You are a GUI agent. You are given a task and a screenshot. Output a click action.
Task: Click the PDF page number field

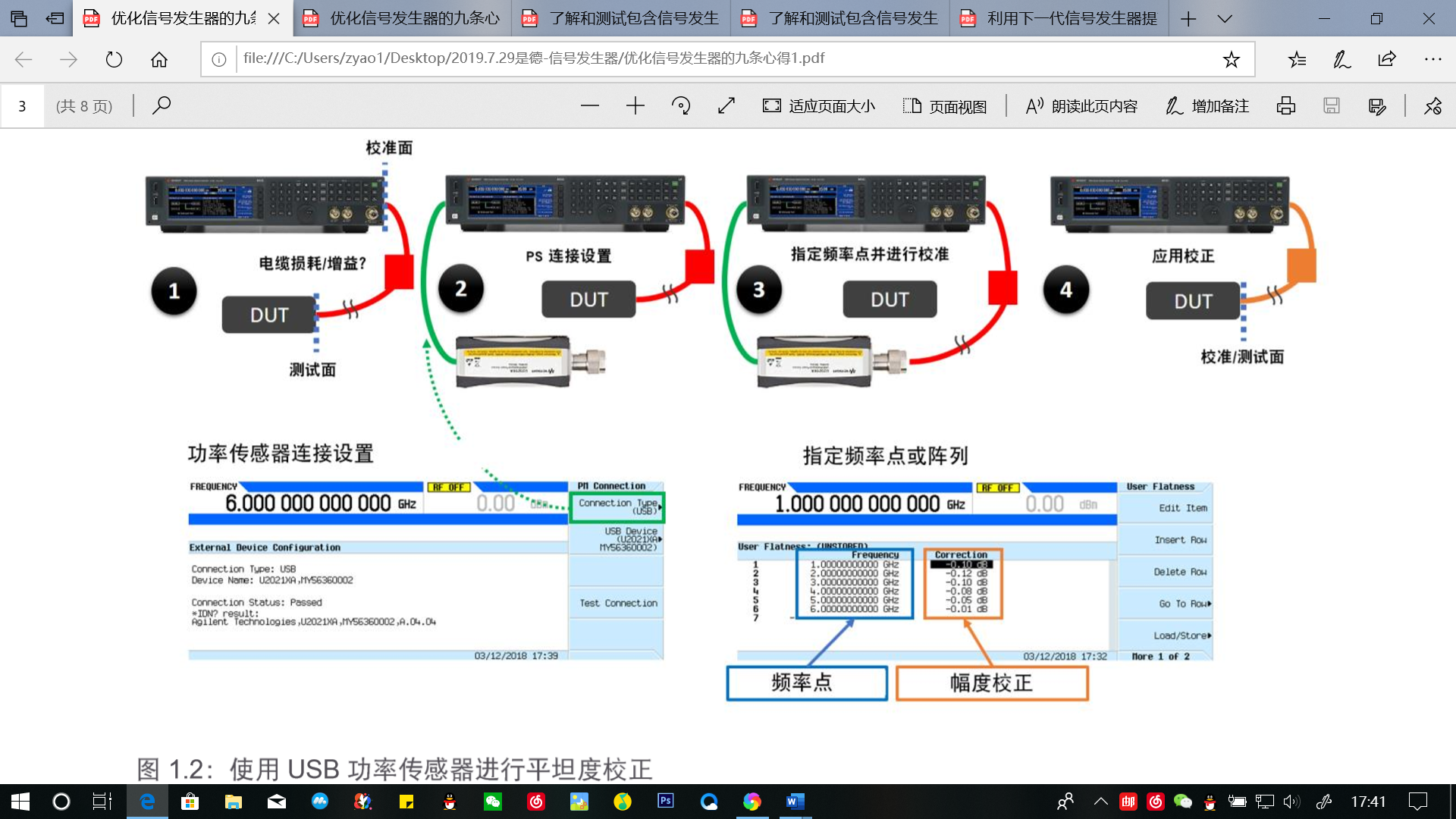(22, 106)
